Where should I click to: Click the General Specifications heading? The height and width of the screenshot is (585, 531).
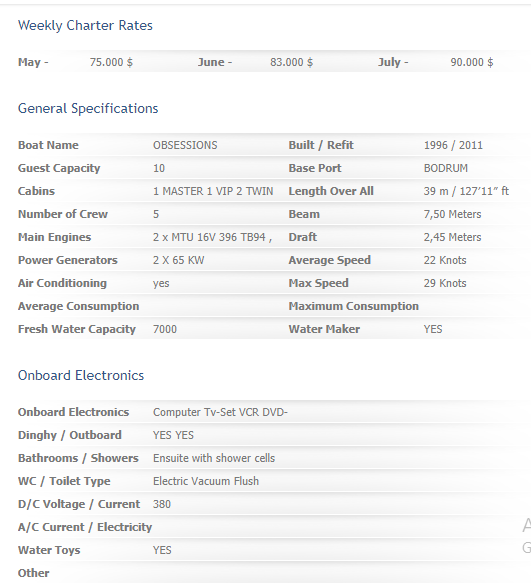click(x=88, y=109)
